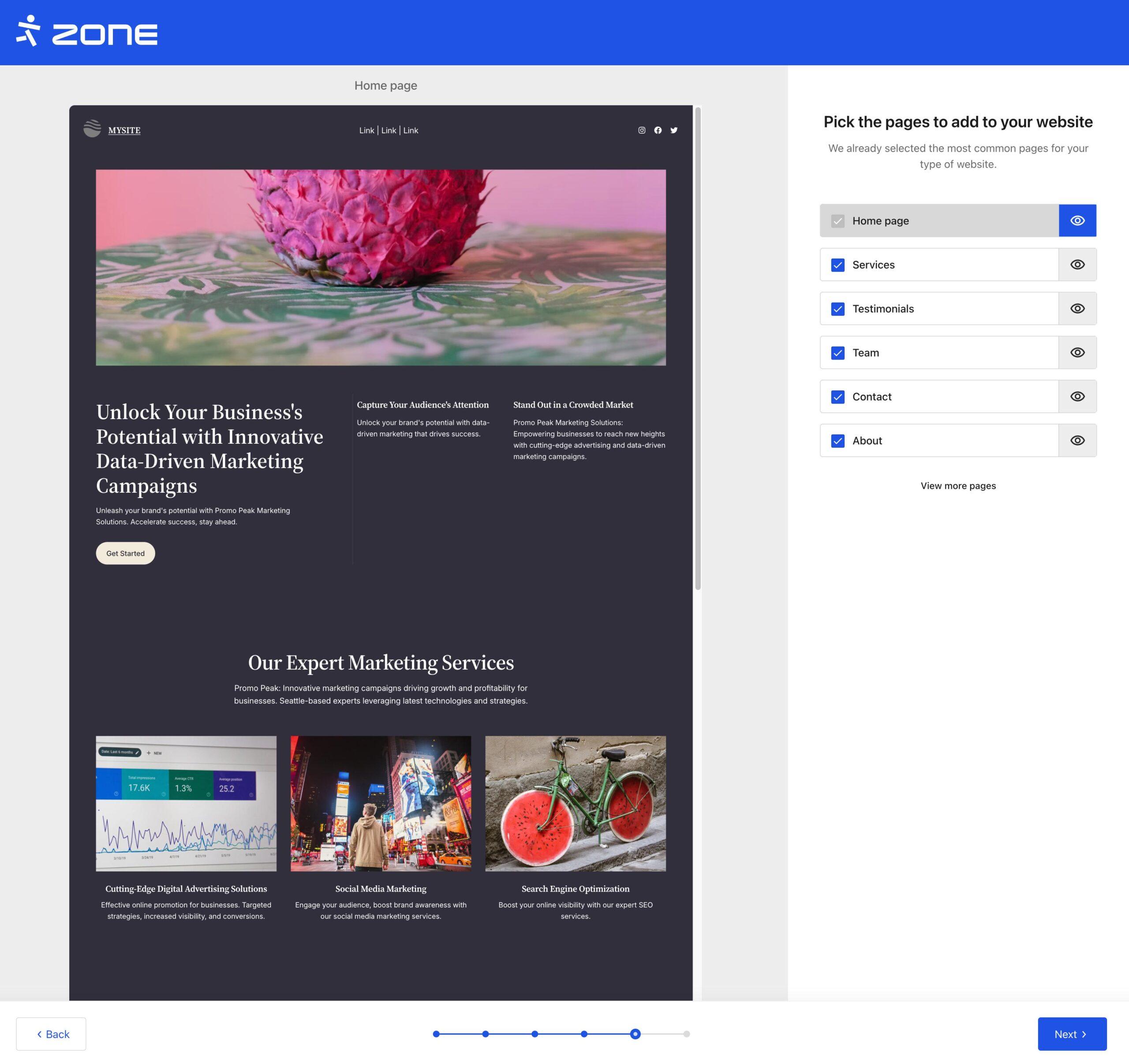Image resolution: width=1129 pixels, height=1064 pixels.
Task: Click the Home page eye preview button
Action: tap(1077, 221)
